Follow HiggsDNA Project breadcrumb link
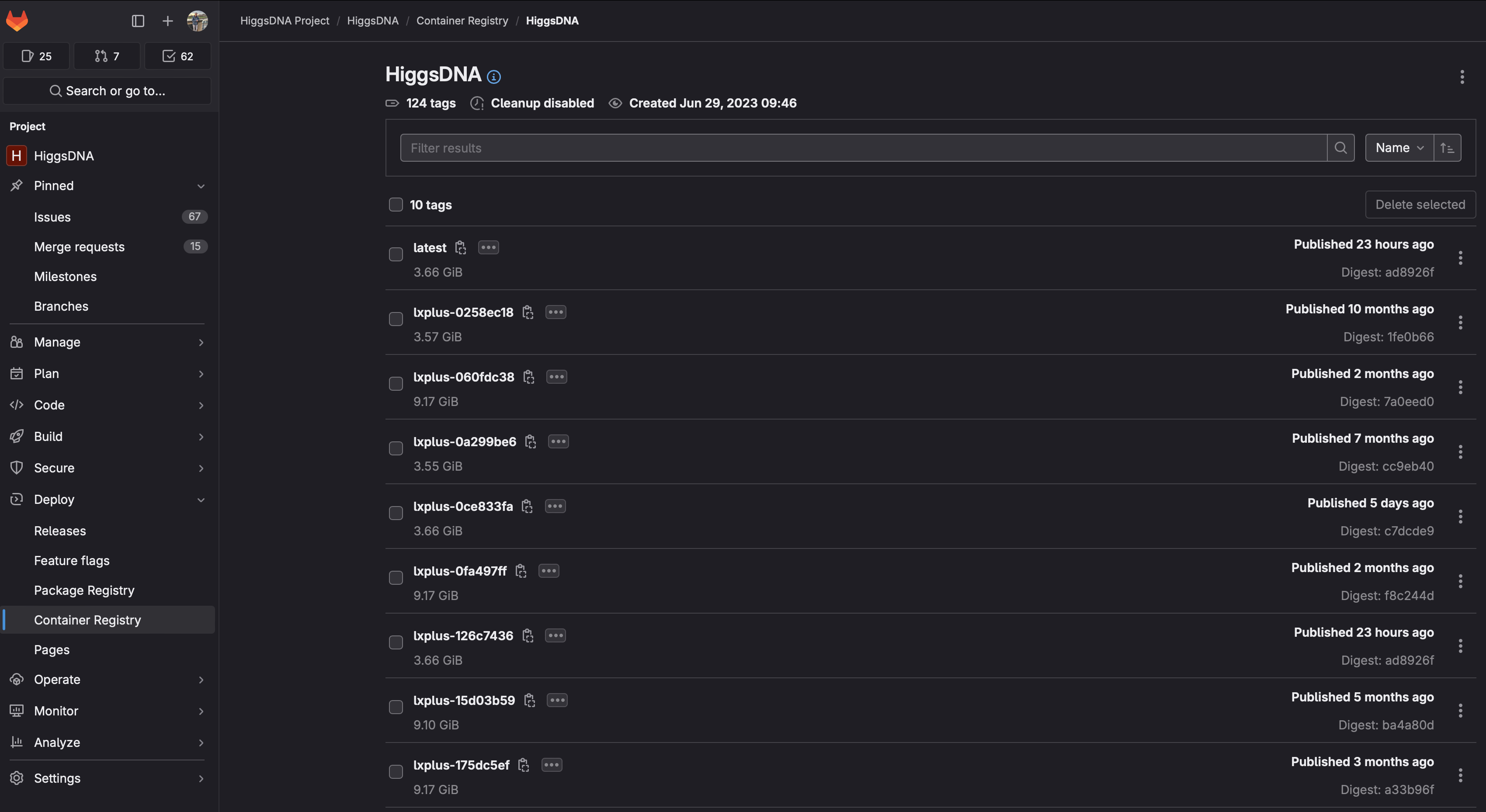Viewport: 1486px width, 812px height. 285,21
